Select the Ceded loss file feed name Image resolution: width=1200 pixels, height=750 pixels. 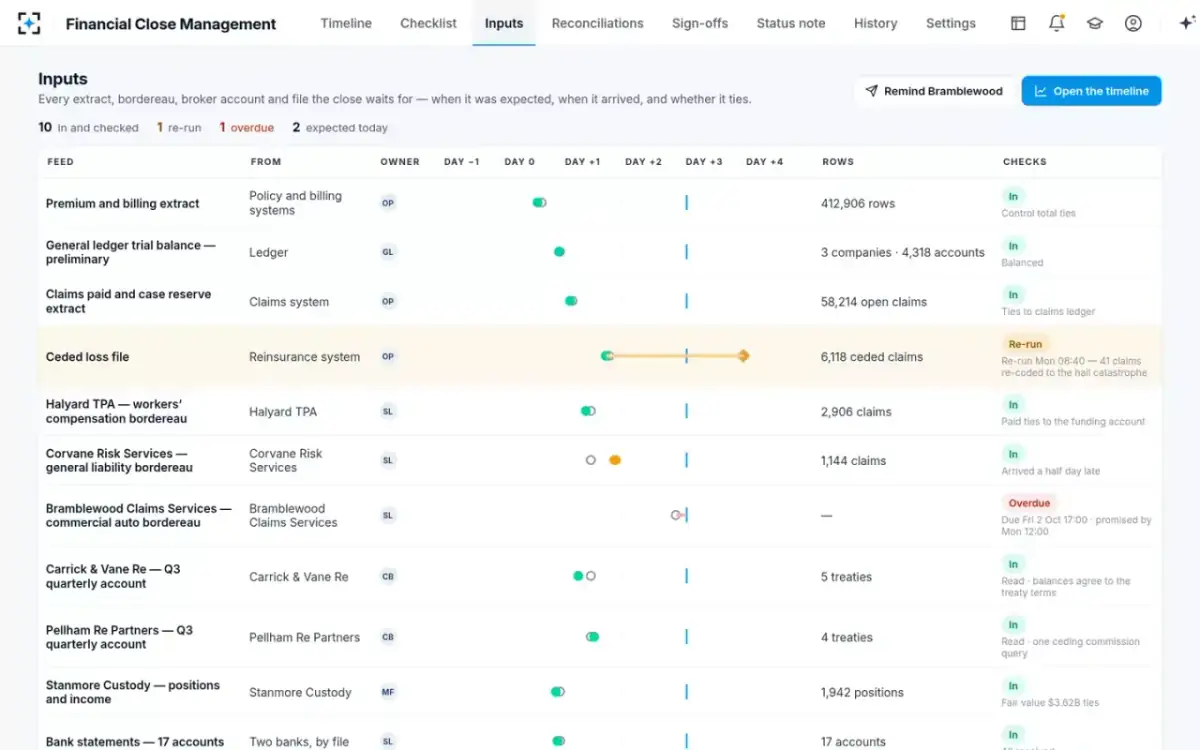click(88, 357)
